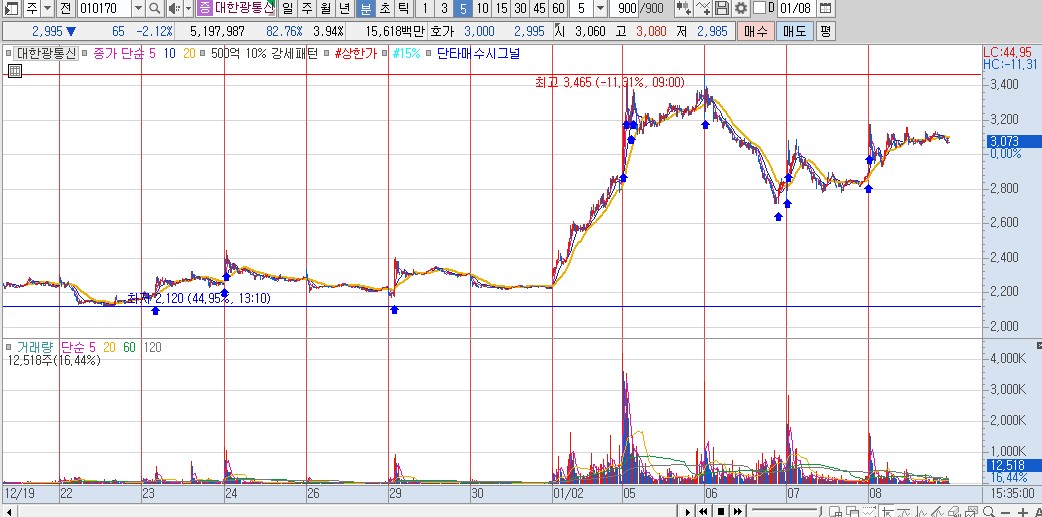
Task: Toggle the #상한가 legend marker
Action: point(327,53)
